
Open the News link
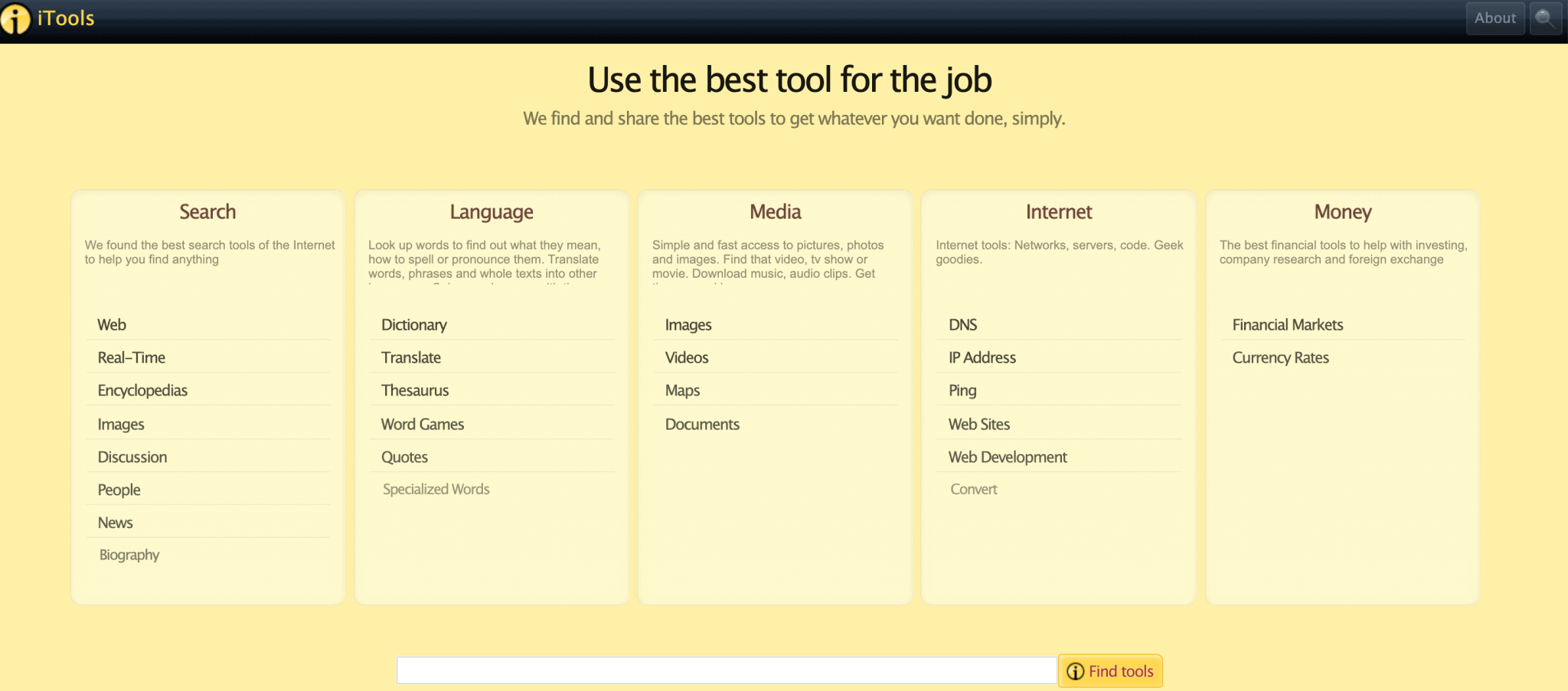tap(116, 523)
